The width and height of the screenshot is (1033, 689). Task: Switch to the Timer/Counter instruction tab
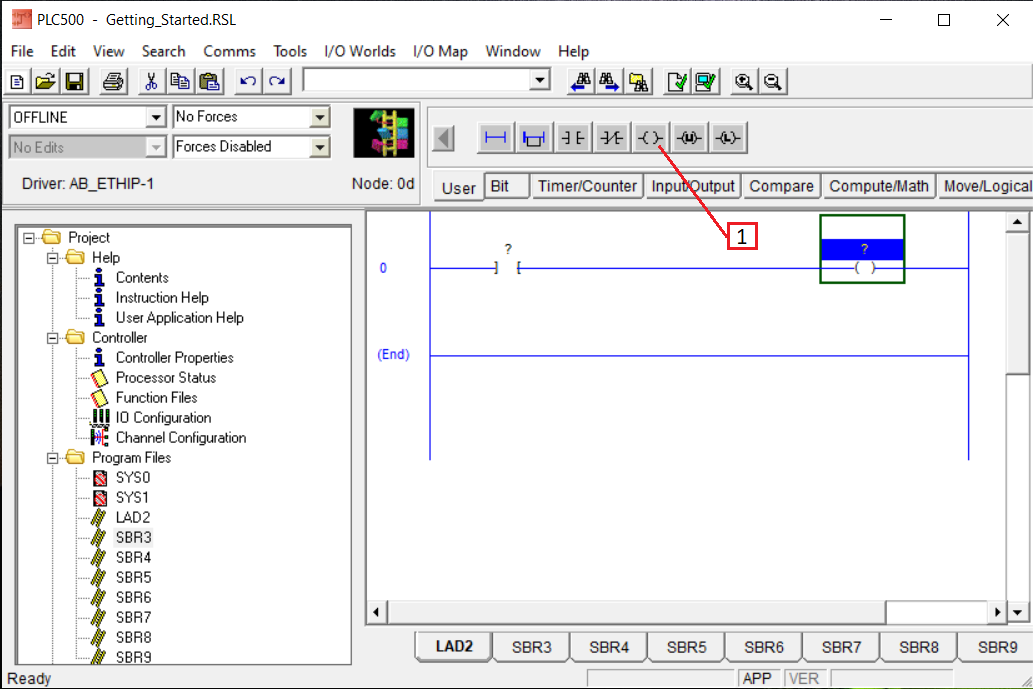(x=587, y=186)
